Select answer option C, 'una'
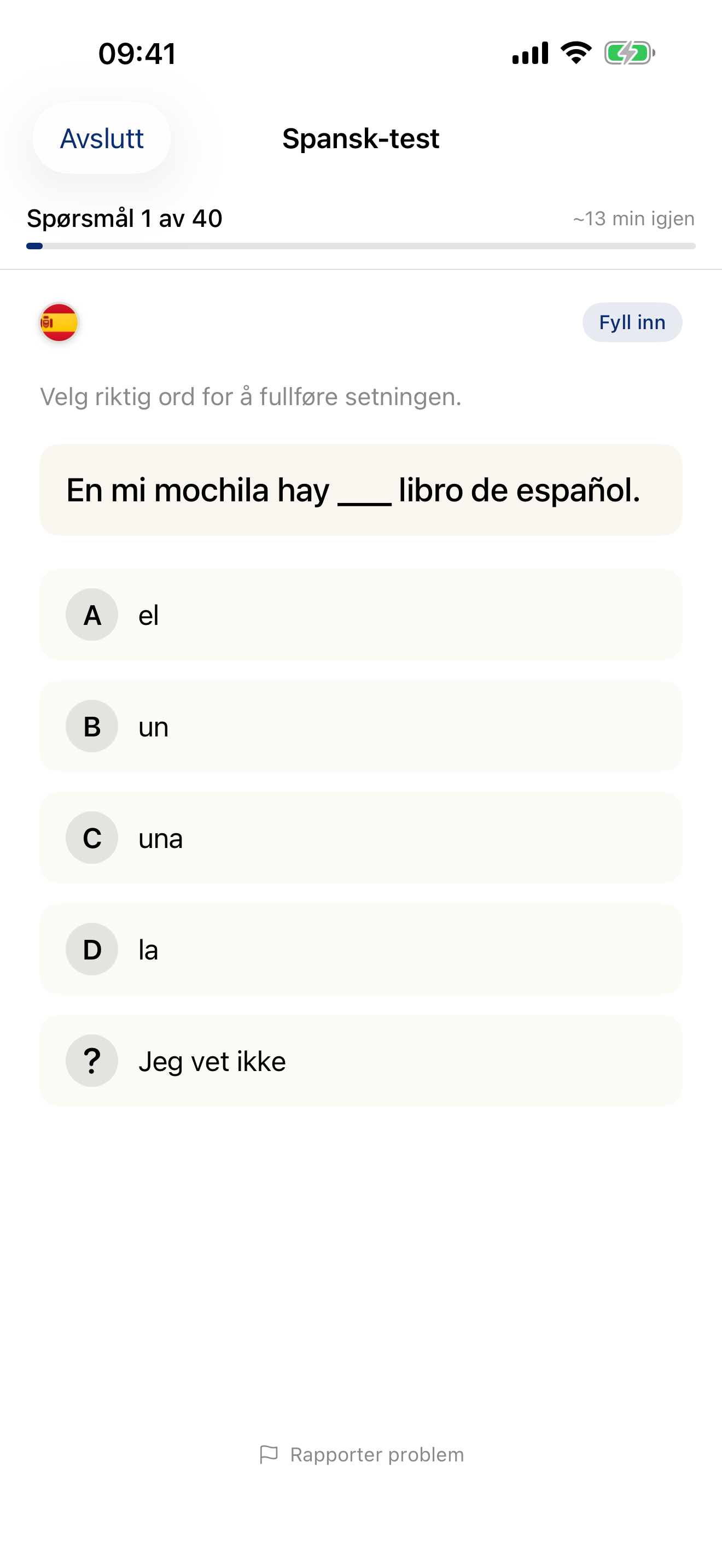 [x=360, y=838]
